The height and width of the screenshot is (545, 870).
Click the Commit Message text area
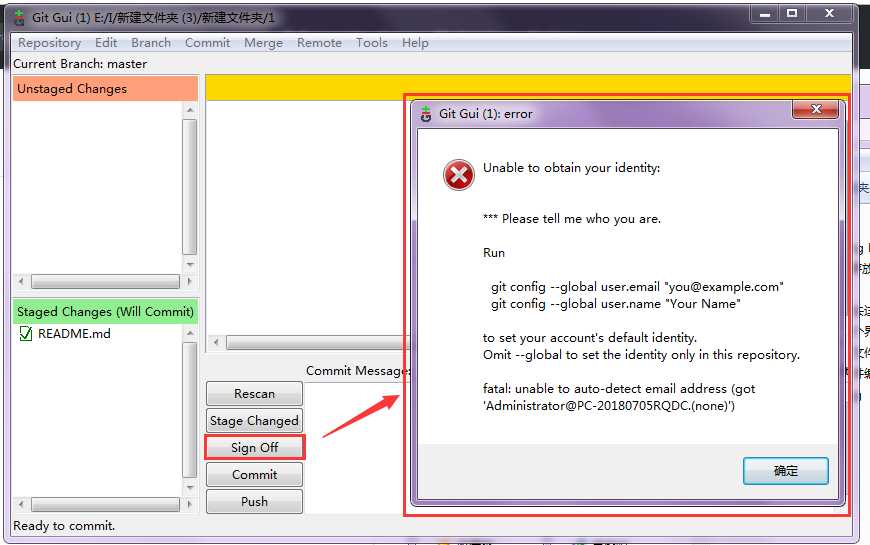(354, 448)
